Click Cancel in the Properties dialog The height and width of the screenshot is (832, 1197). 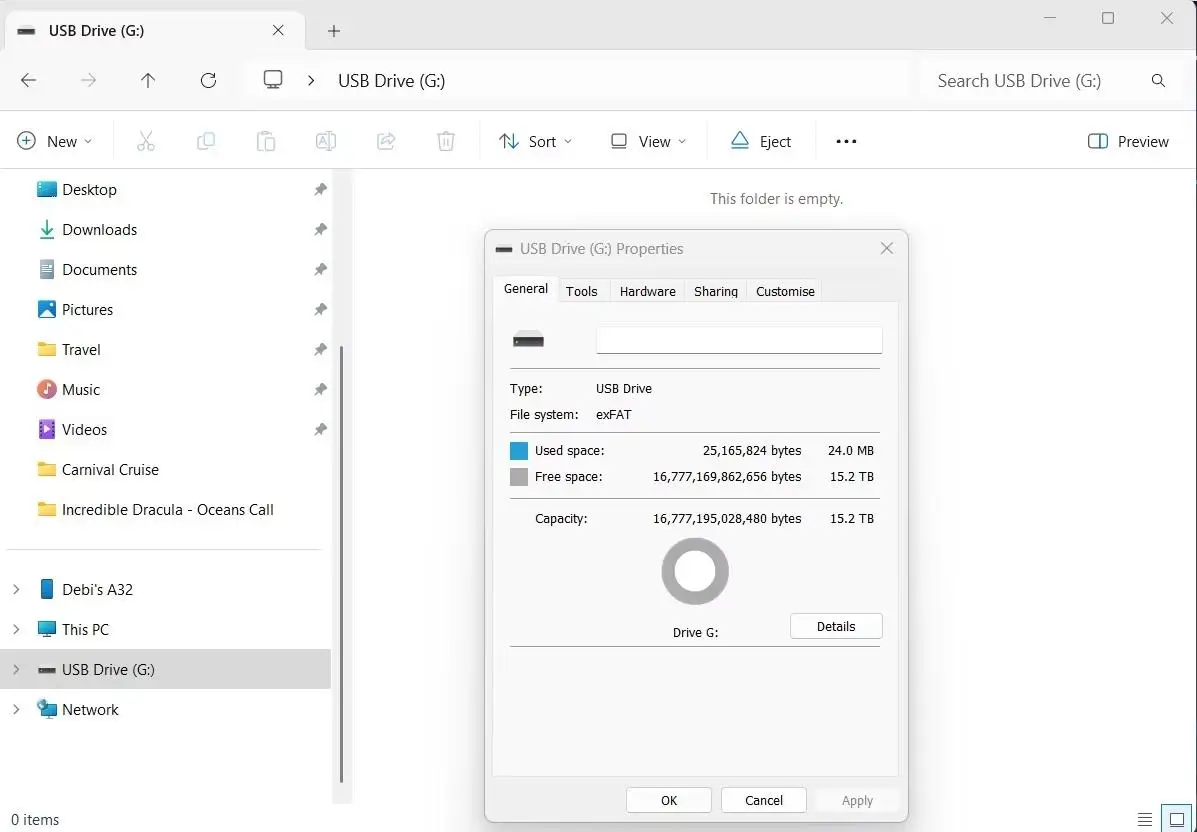tap(763, 800)
